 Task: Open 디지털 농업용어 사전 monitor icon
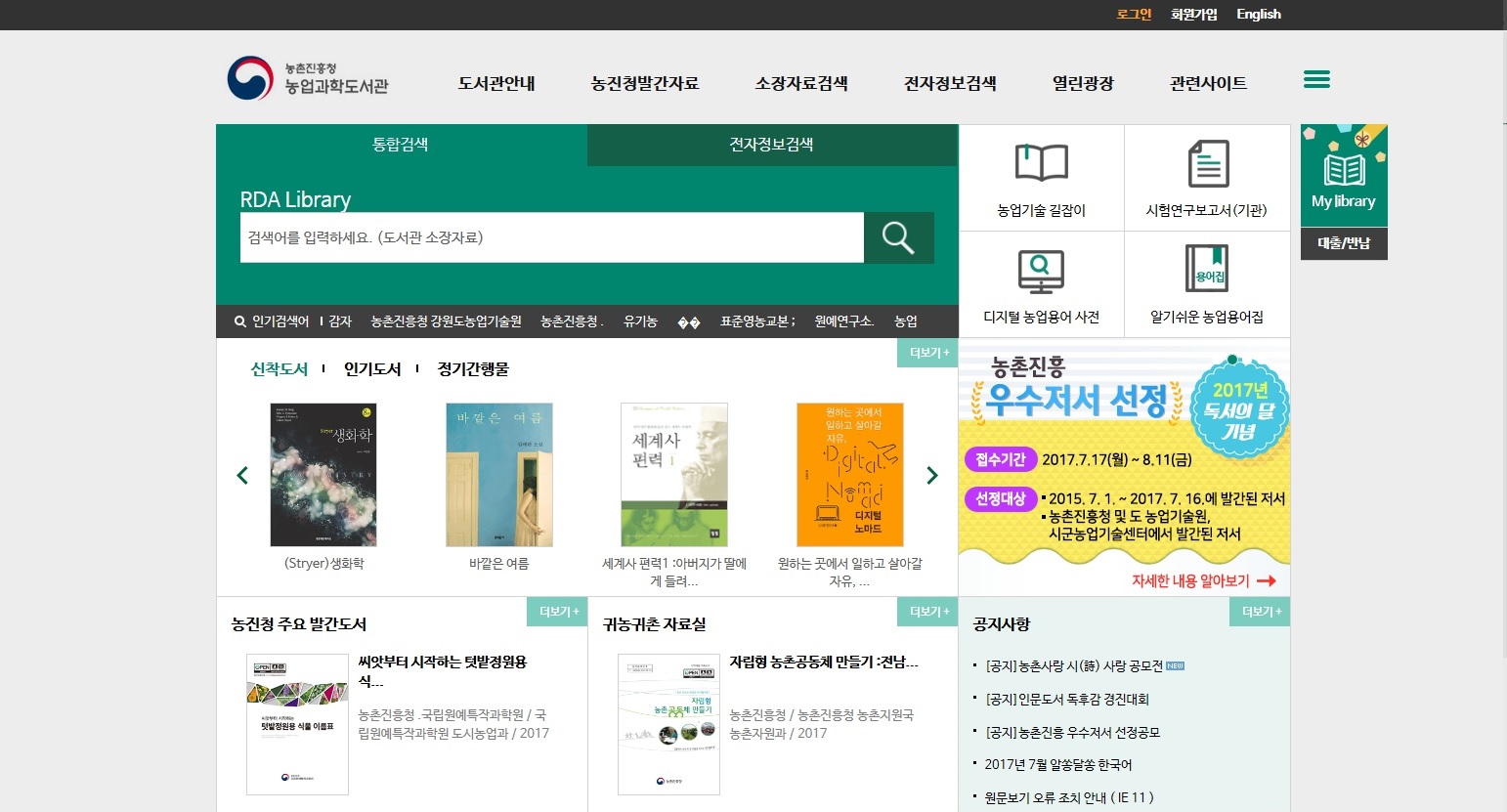coord(1041,272)
